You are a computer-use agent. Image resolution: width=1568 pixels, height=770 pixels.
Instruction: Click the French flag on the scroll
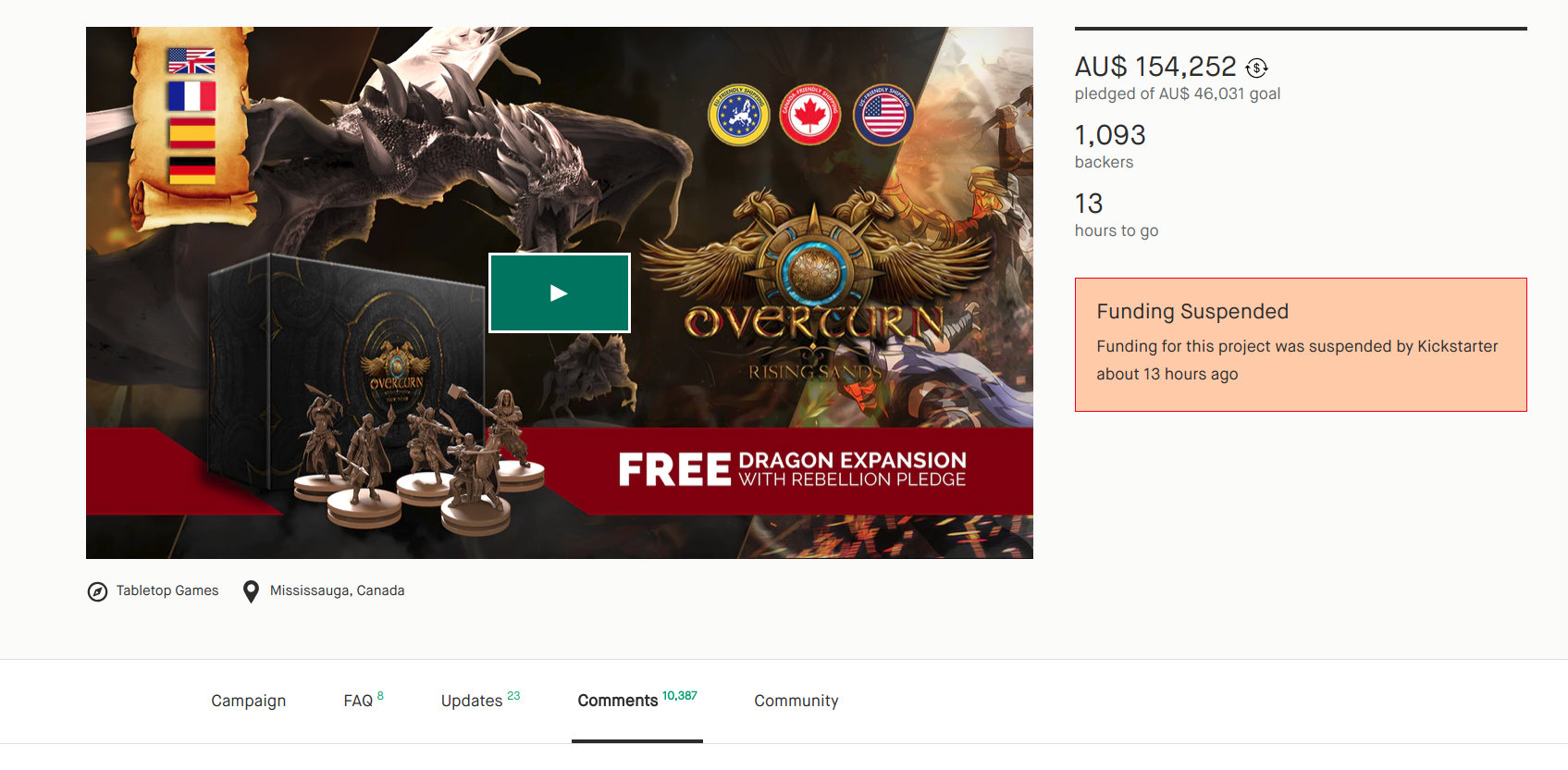point(191,96)
